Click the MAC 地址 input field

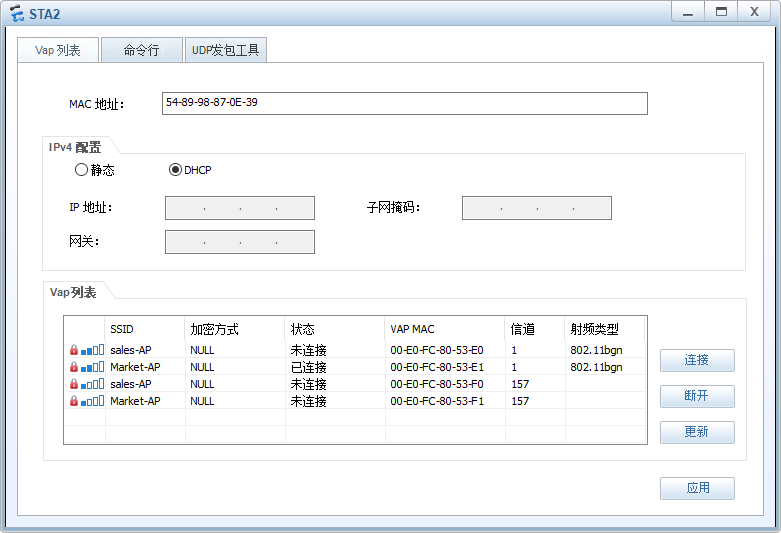pos(404,103)
